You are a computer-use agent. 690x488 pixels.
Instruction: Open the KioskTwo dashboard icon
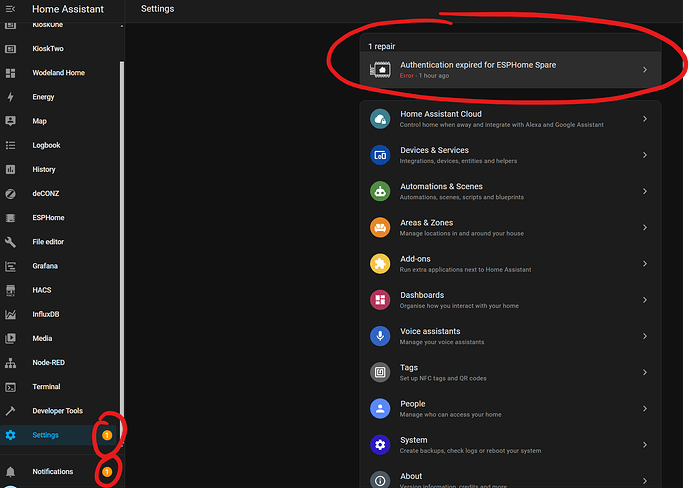coord(10,49)
